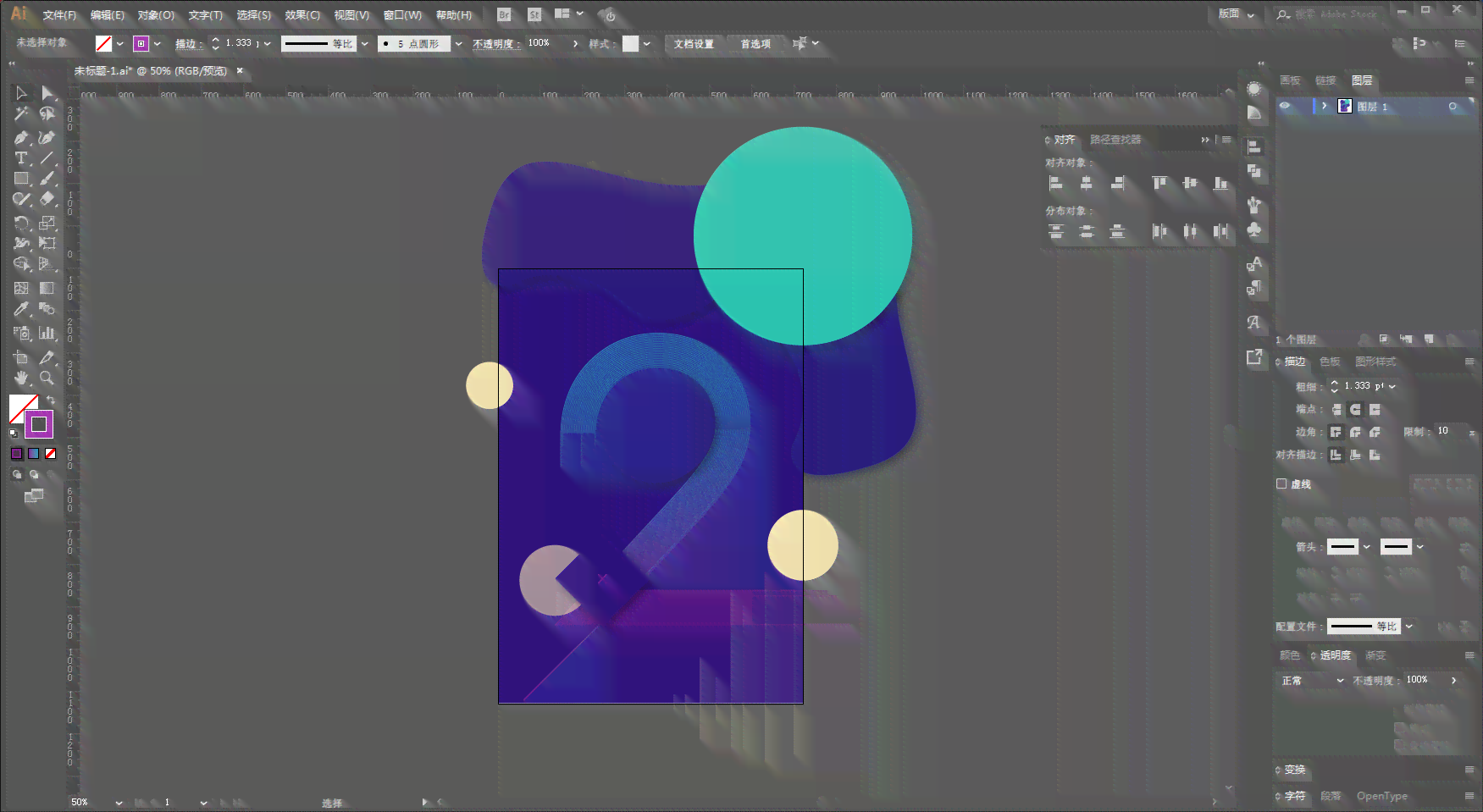Switch to 路径查找器 tab

[x=1115, y=140]
